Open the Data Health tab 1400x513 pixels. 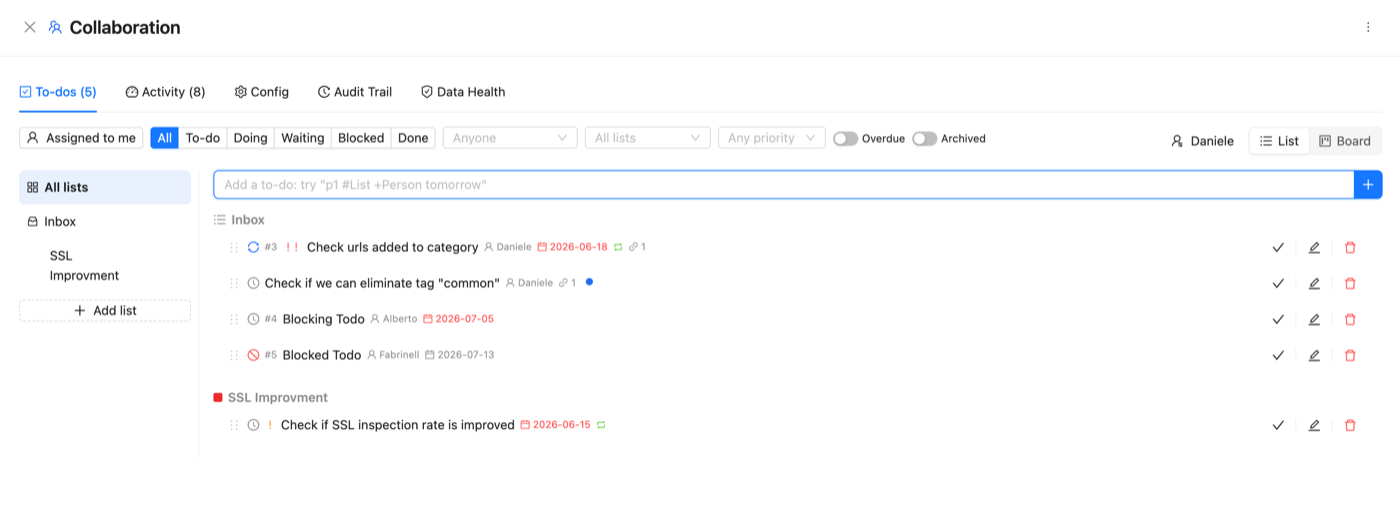pyautogui.click(x=463, y=92)
